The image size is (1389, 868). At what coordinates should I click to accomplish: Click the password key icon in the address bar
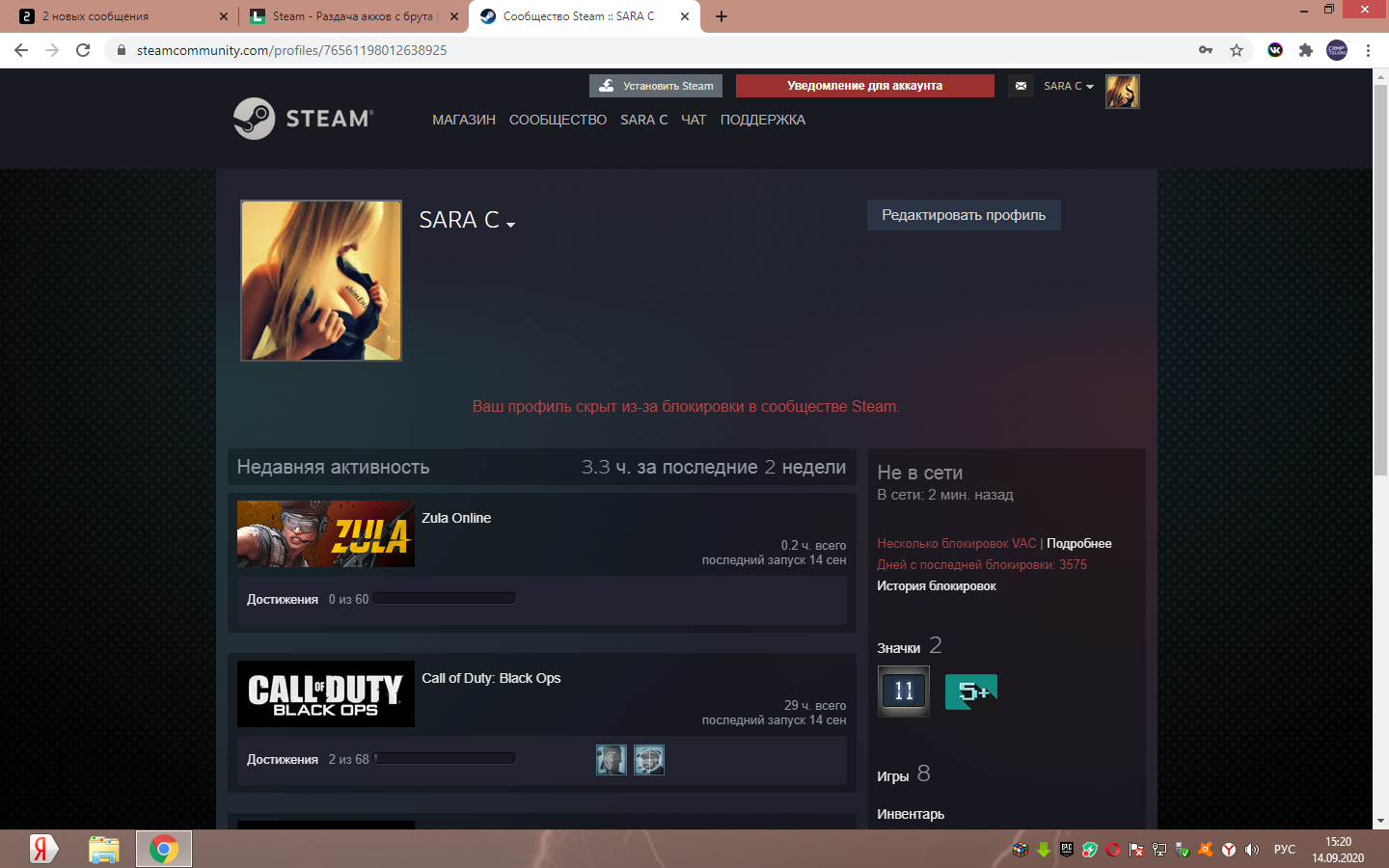[1206, 50]
